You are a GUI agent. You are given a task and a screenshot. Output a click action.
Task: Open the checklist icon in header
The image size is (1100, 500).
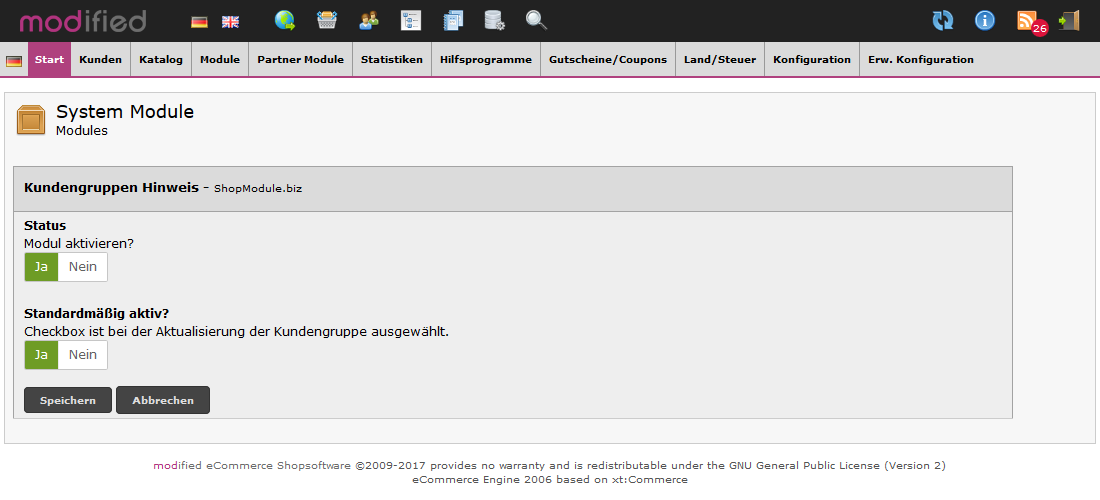pos(410,20)
